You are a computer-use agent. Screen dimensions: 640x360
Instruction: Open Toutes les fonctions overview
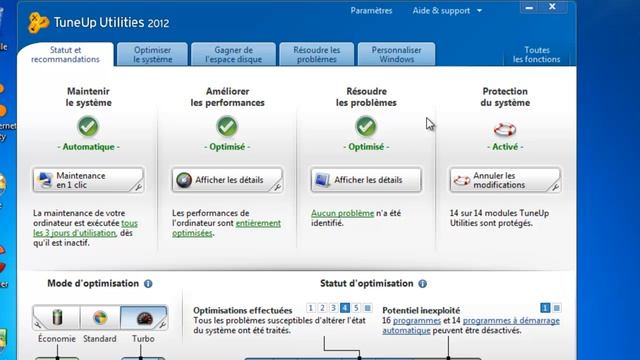coord(536,55)
